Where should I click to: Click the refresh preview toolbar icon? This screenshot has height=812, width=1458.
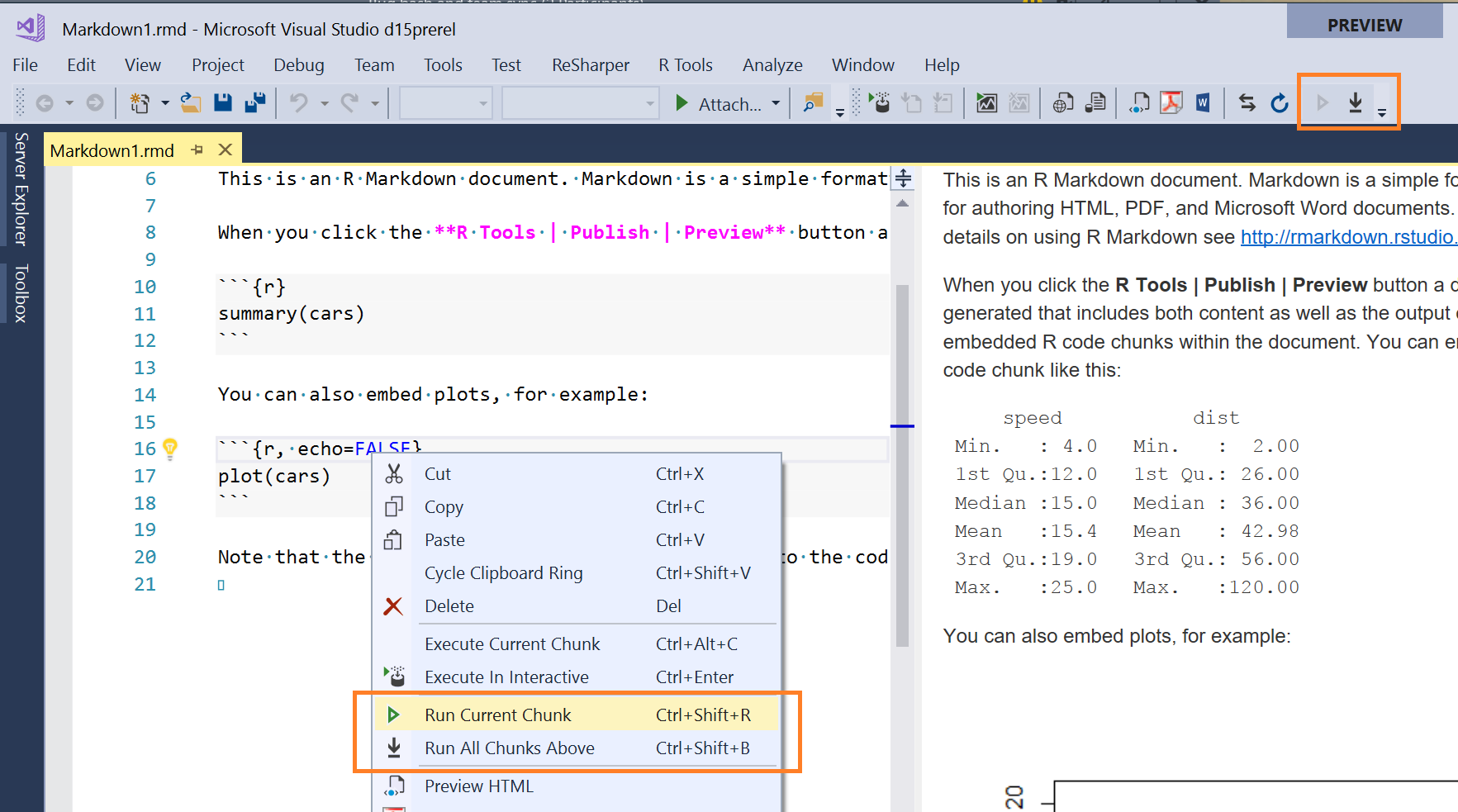1279,102
